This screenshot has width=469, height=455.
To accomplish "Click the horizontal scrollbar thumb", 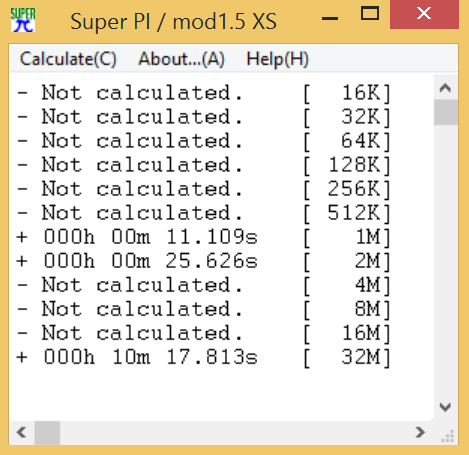I will click(47, 432).
